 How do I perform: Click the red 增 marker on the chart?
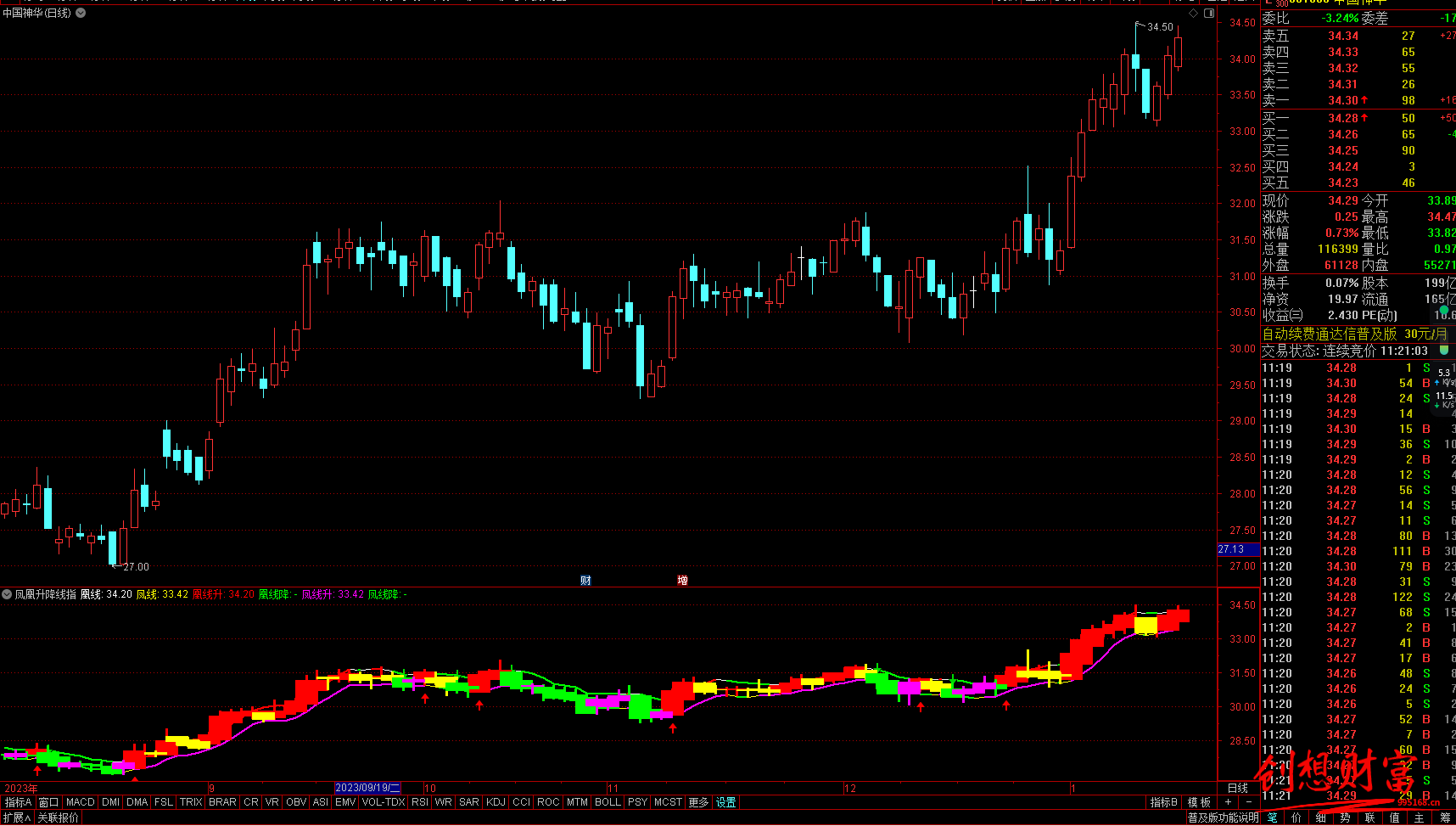[682, 581]
